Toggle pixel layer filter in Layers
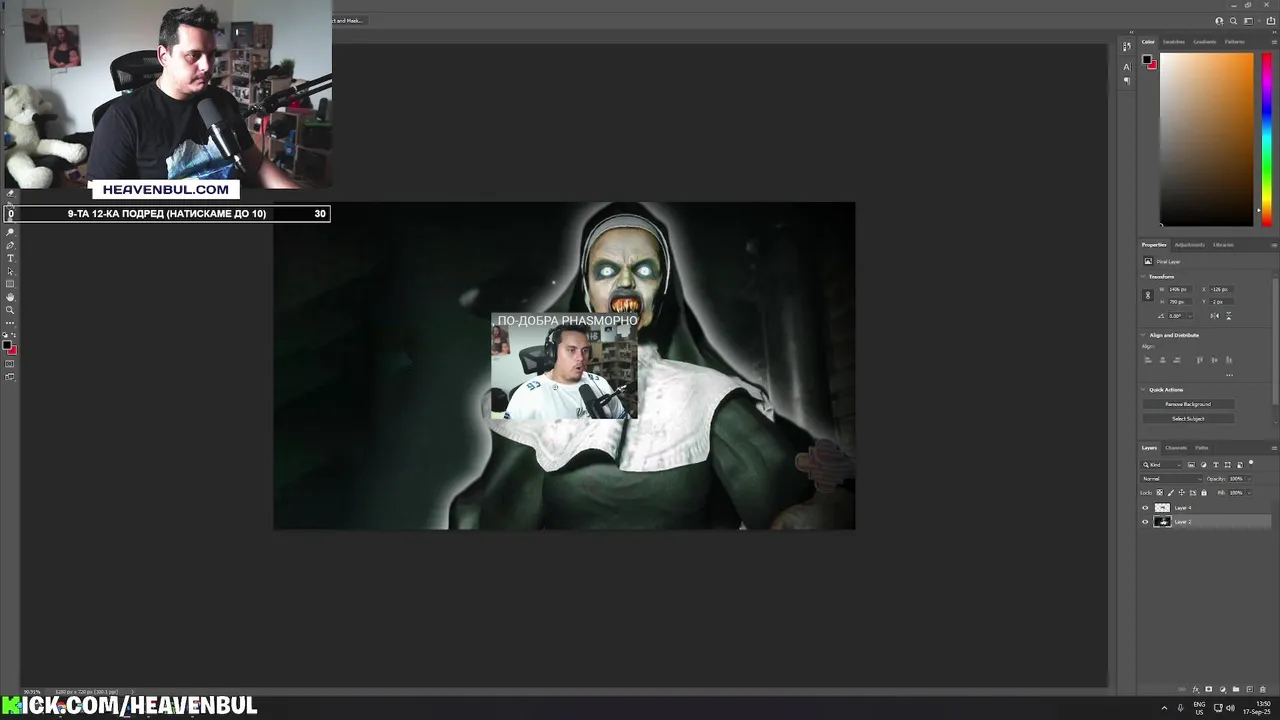The height and width of the screenshot is (720, 1280). tap(1191, 465)
